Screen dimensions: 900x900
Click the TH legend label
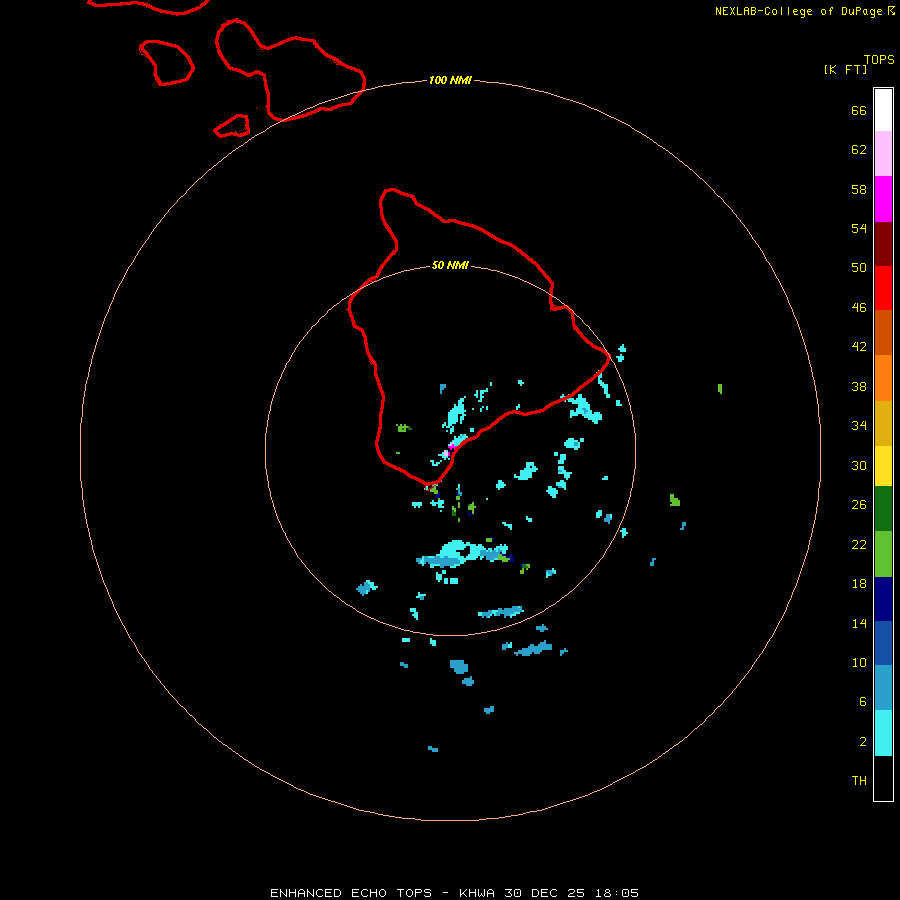[x=859, y=780]
